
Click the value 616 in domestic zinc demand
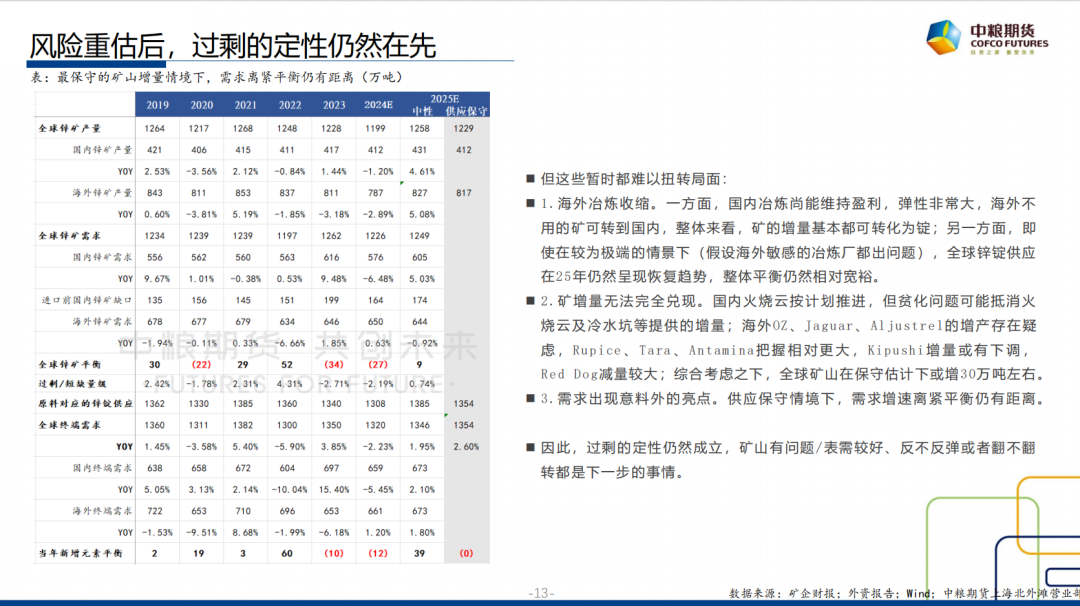pyautogui.click(x=331, y=257)
